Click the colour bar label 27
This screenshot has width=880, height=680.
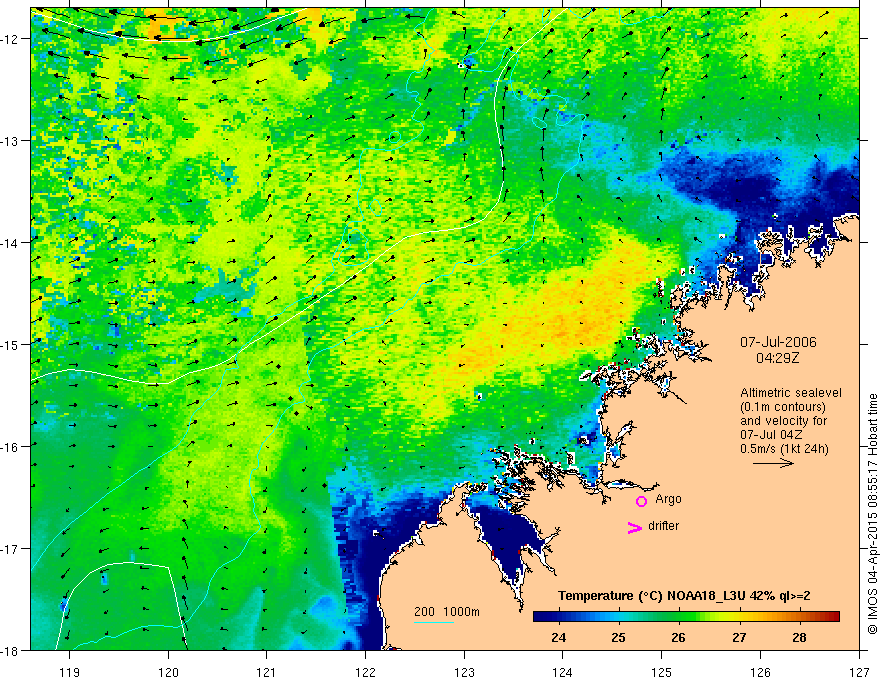point(739,637)
